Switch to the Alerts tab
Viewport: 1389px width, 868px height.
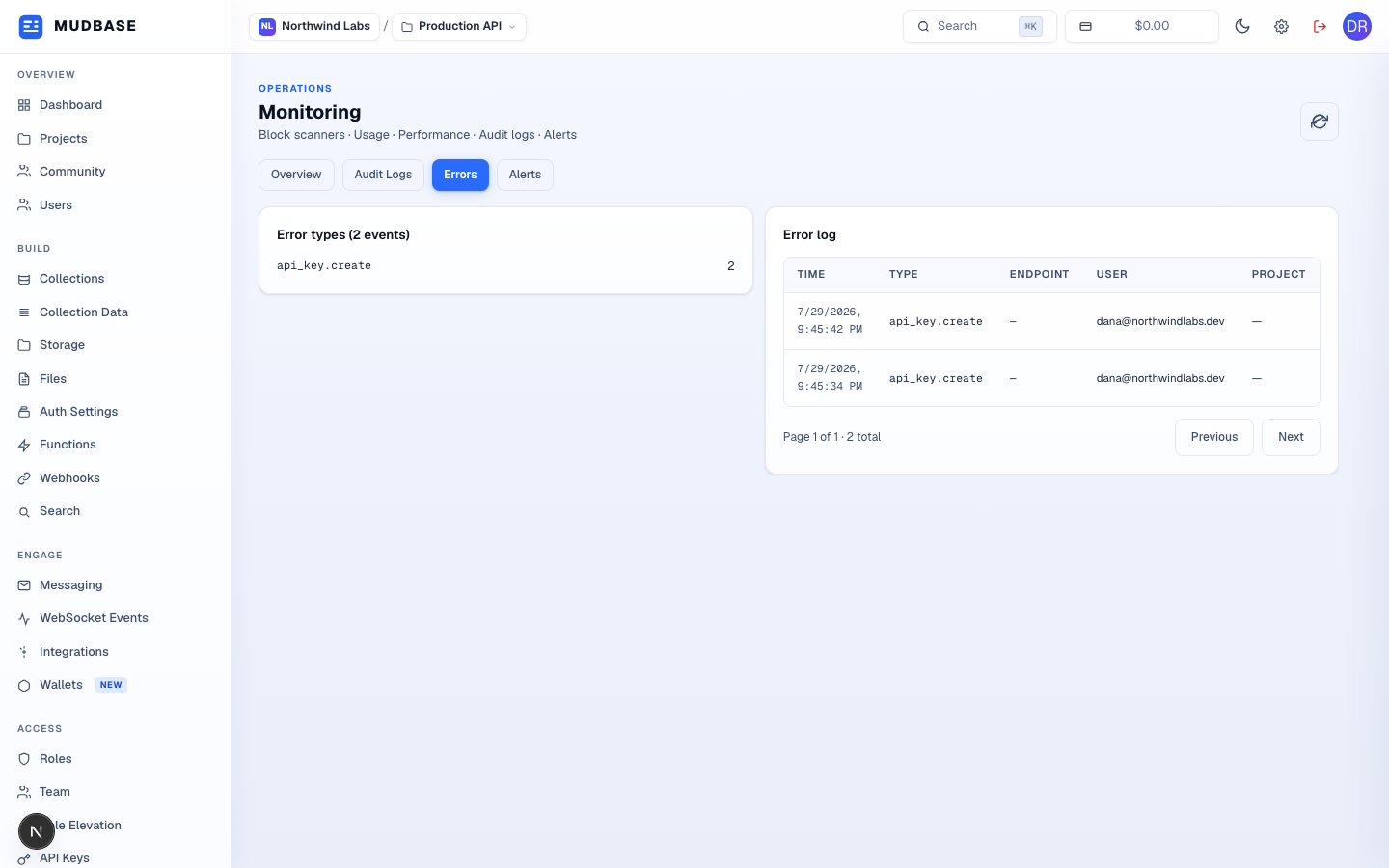pyautogui.click(x=525, y=175)
